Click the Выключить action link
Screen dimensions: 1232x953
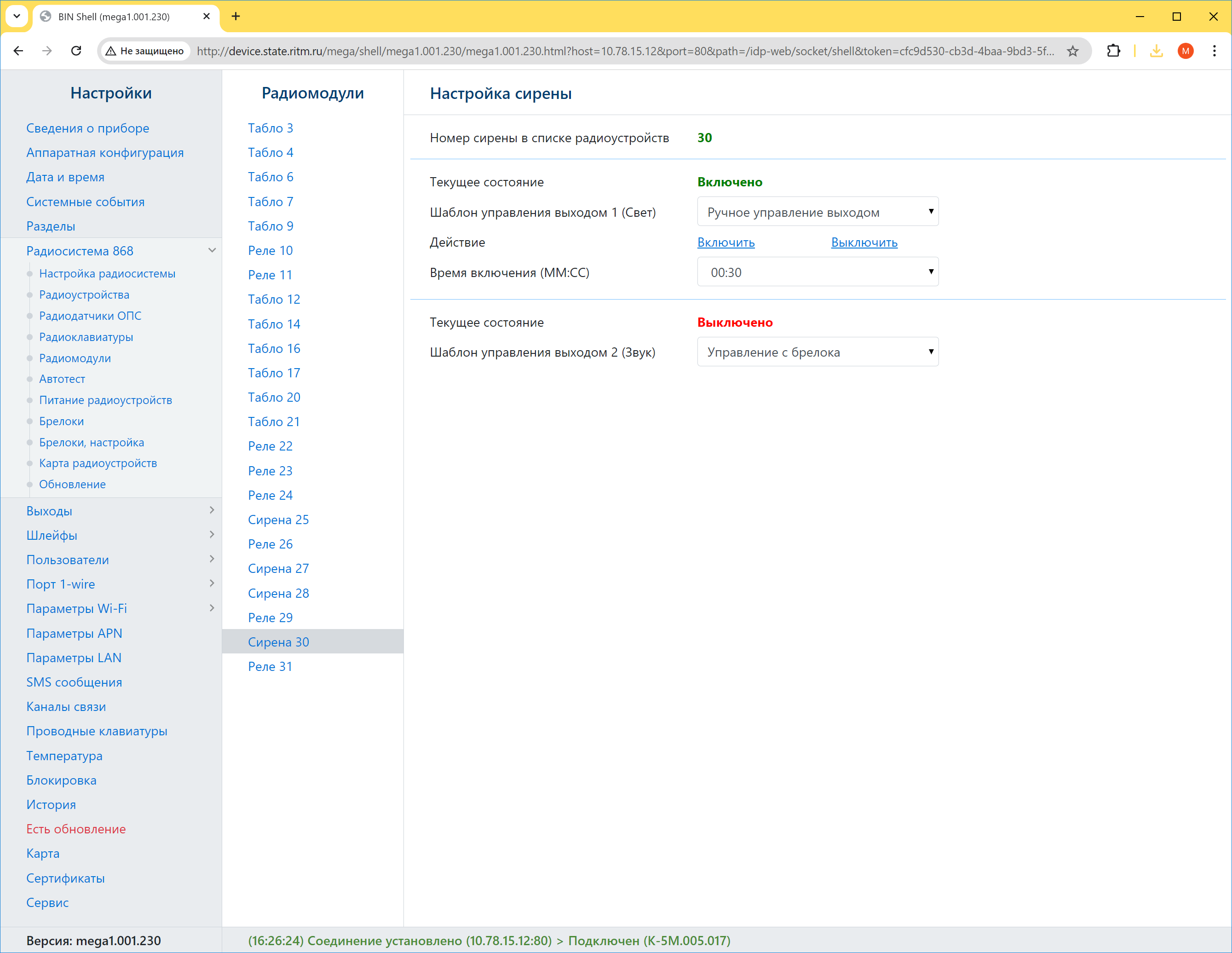click(x=864, y=243)
